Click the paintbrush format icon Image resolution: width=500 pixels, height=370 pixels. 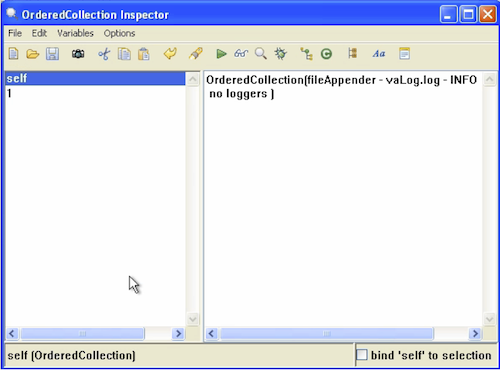pyautogui.click(x=196, y=53)
